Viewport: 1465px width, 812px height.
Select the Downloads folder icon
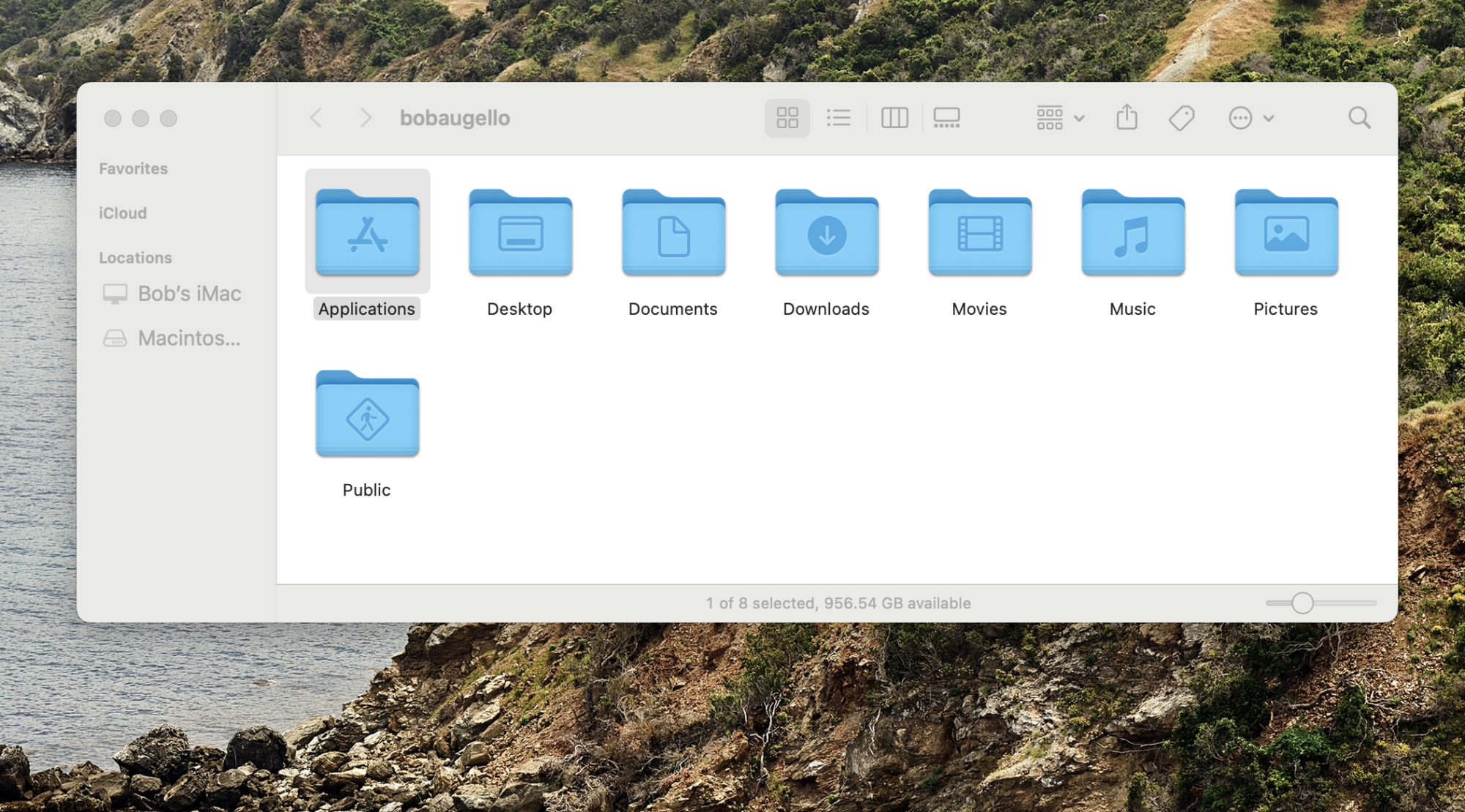click(x=826, y=234)
